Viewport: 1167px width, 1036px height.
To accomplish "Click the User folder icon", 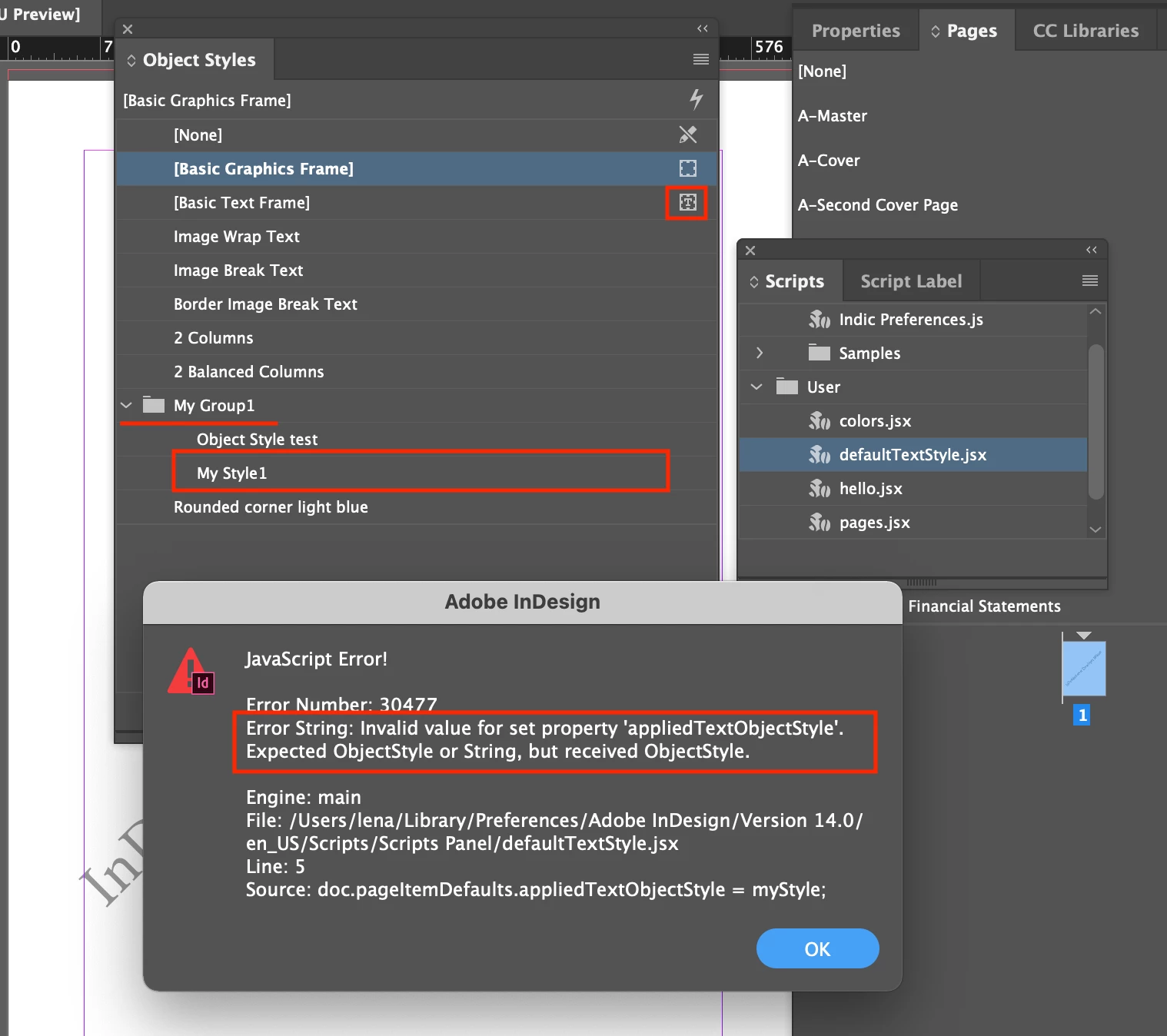I will click(787, 386).
